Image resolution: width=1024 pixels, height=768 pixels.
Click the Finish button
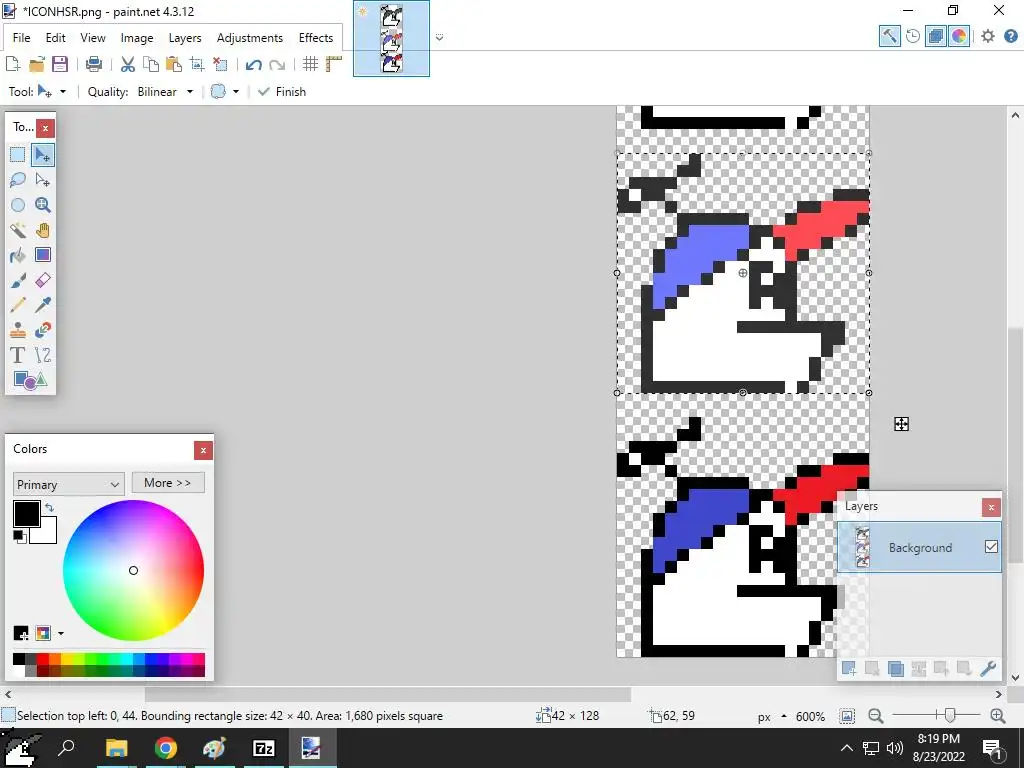click(x=282, y=91)
